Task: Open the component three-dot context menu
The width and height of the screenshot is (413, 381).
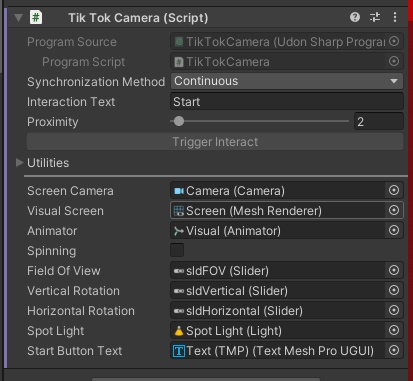Action: coord(395,17)
